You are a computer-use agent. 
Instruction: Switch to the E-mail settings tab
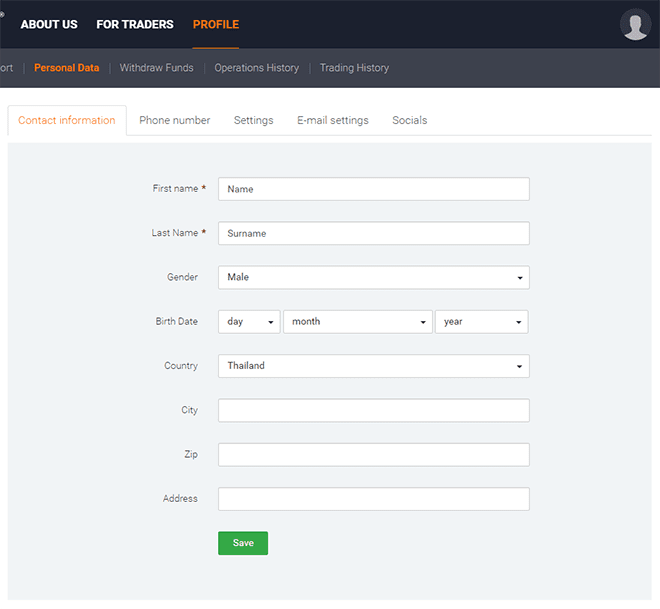(333, 120)
